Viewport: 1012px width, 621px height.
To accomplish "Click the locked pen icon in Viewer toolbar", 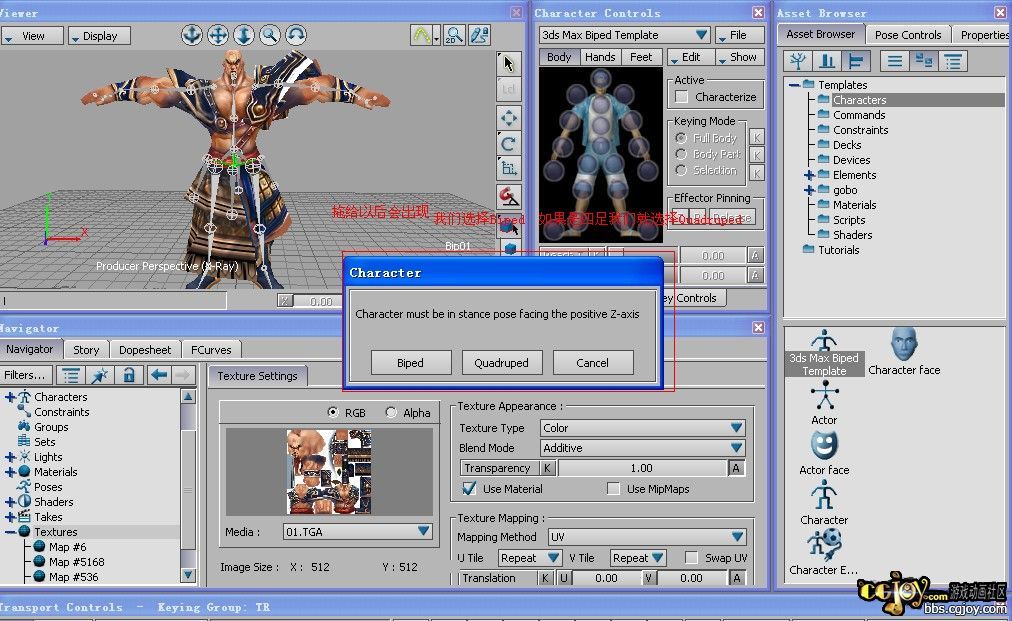I will (480, 35).
